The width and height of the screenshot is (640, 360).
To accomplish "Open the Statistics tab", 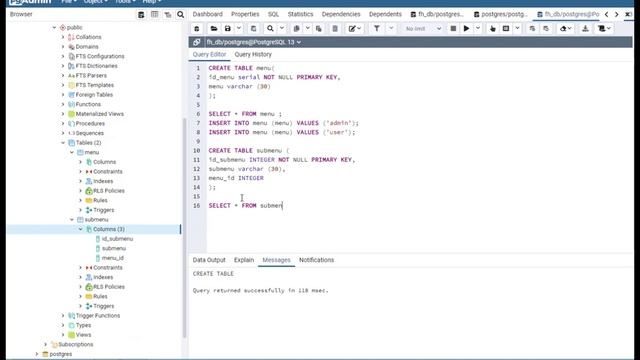I will 300,14.
